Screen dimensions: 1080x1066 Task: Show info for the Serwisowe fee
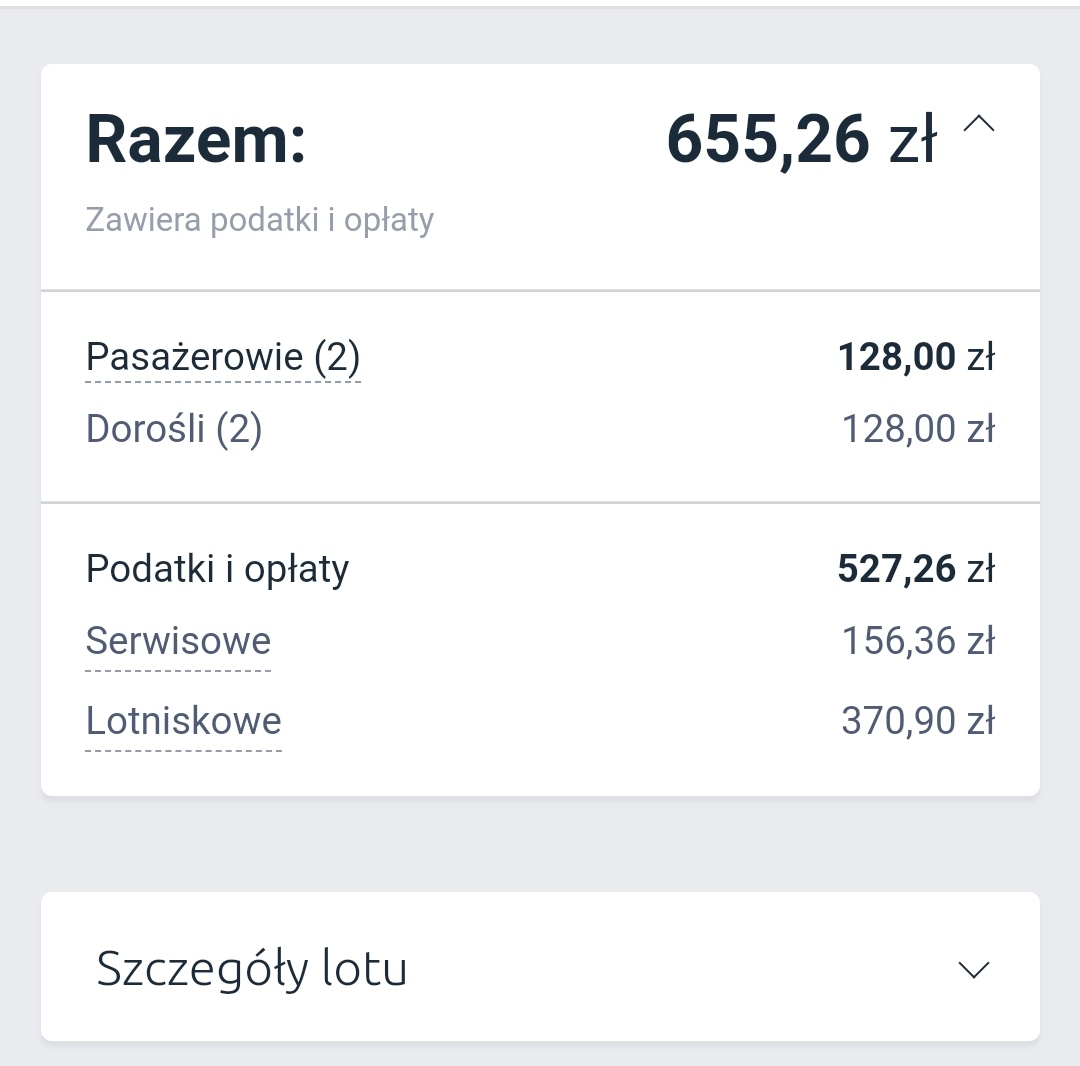(178, 642)
